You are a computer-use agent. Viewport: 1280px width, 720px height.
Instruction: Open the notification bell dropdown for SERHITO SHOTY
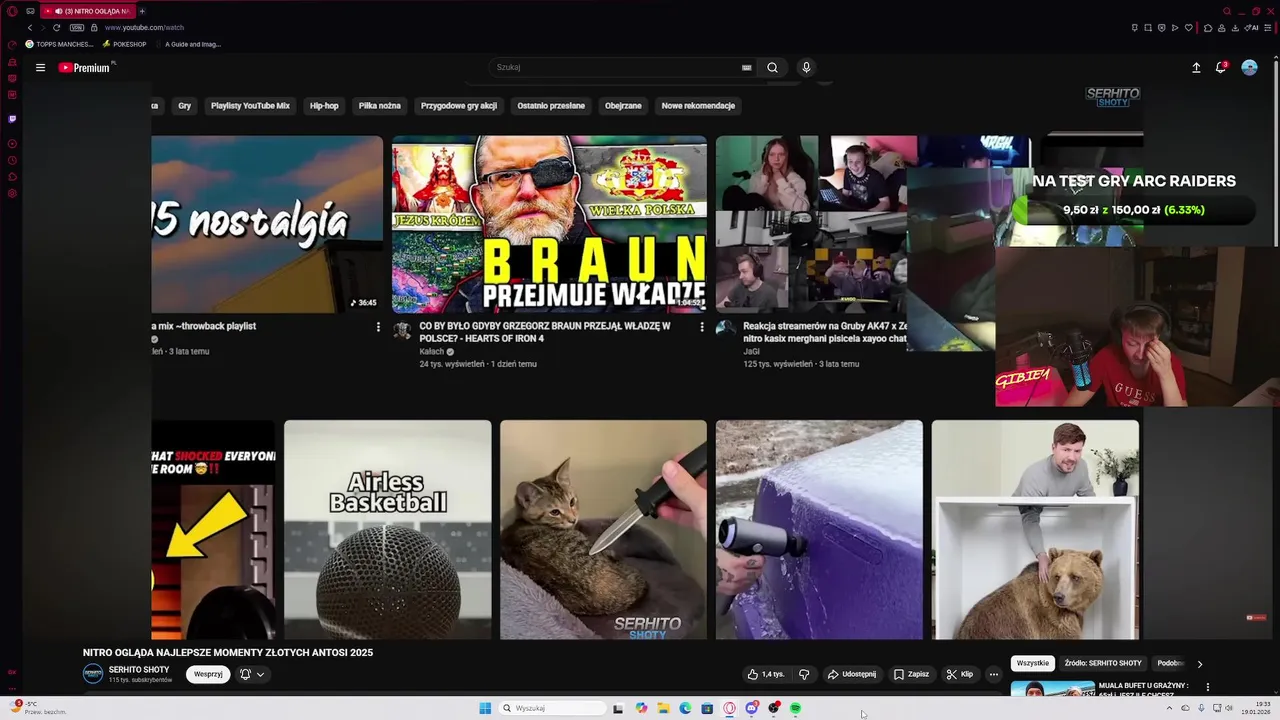pos(252,674)
